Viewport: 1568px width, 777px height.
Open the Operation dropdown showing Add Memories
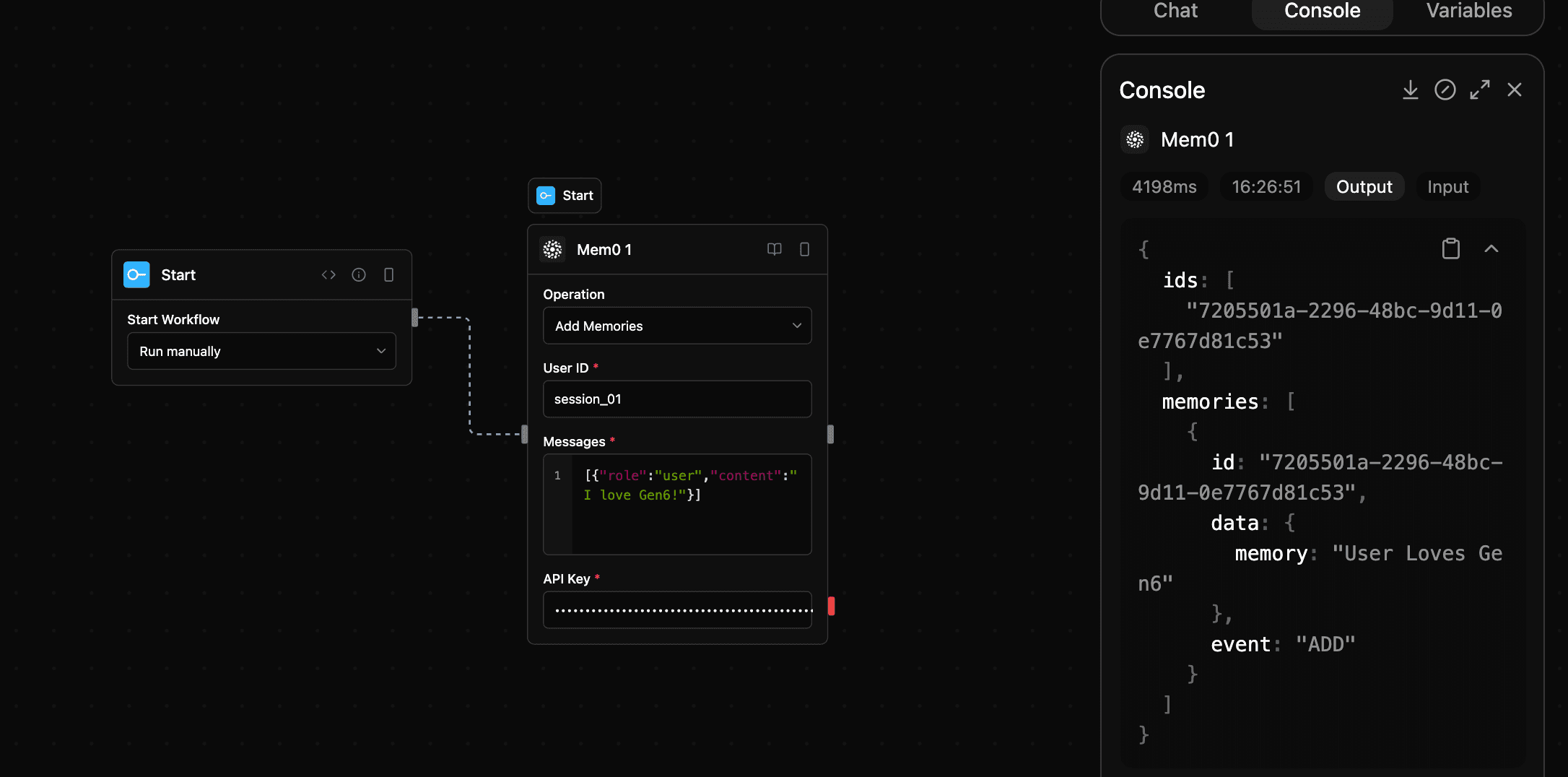point(676,326)
